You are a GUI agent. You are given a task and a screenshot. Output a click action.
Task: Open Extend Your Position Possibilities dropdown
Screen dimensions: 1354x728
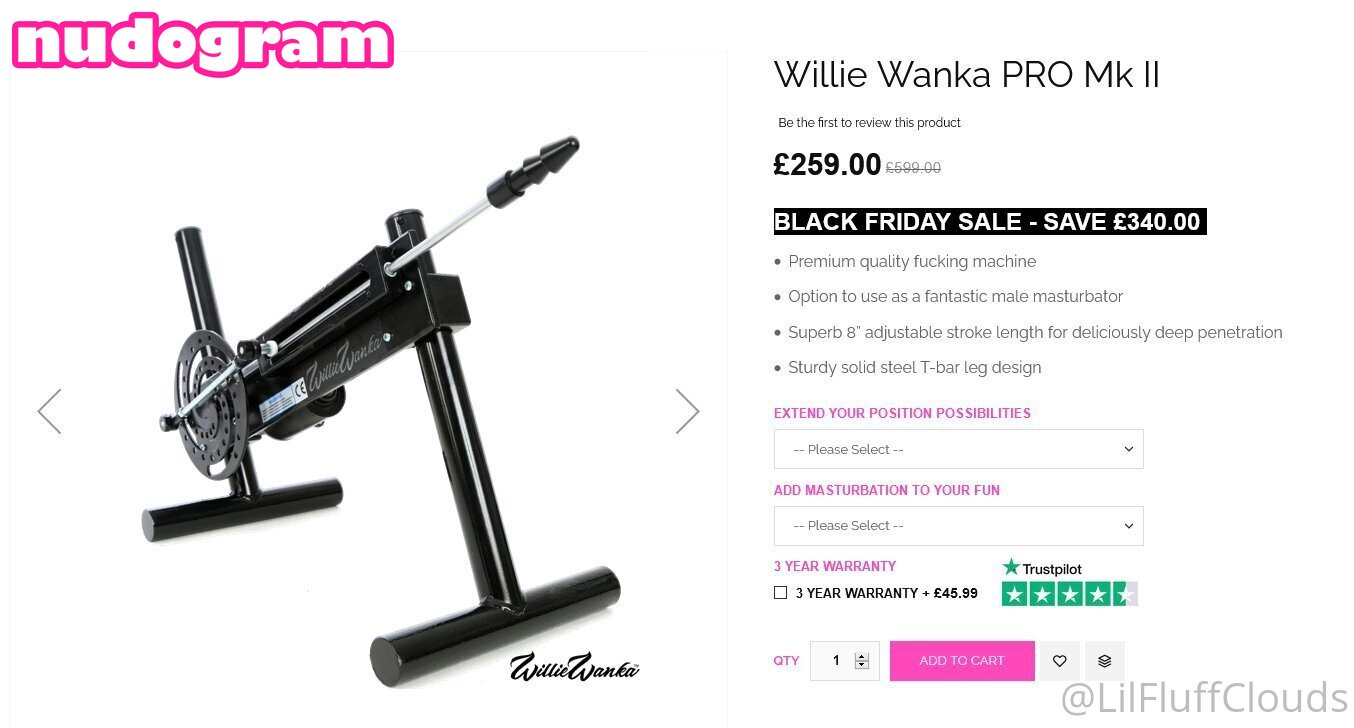coord(958,449)
